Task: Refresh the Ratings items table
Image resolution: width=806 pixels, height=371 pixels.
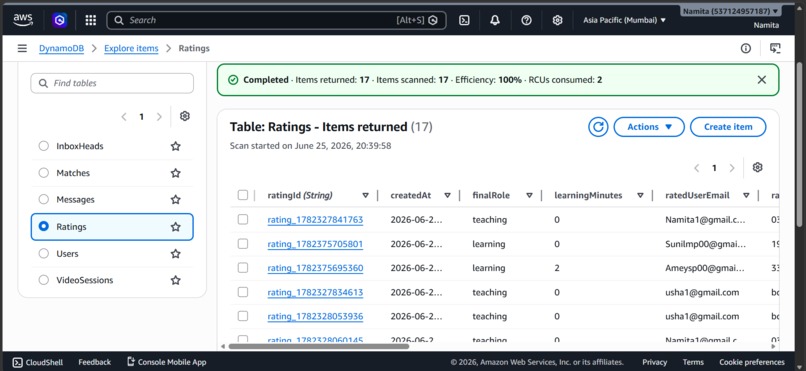Action: 598,127
